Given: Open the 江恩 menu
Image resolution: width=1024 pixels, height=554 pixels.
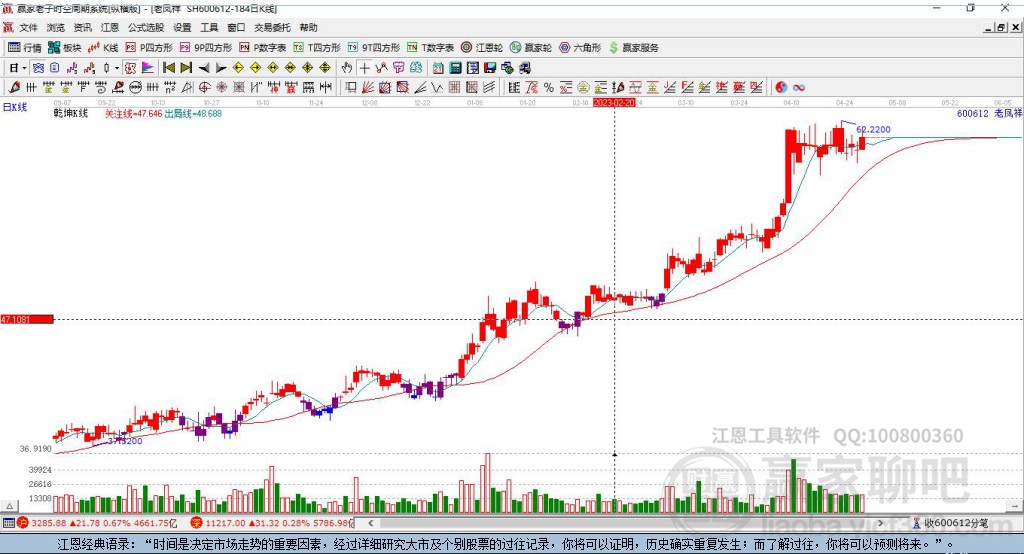Looking at the screenshot, I should point(110,27).
